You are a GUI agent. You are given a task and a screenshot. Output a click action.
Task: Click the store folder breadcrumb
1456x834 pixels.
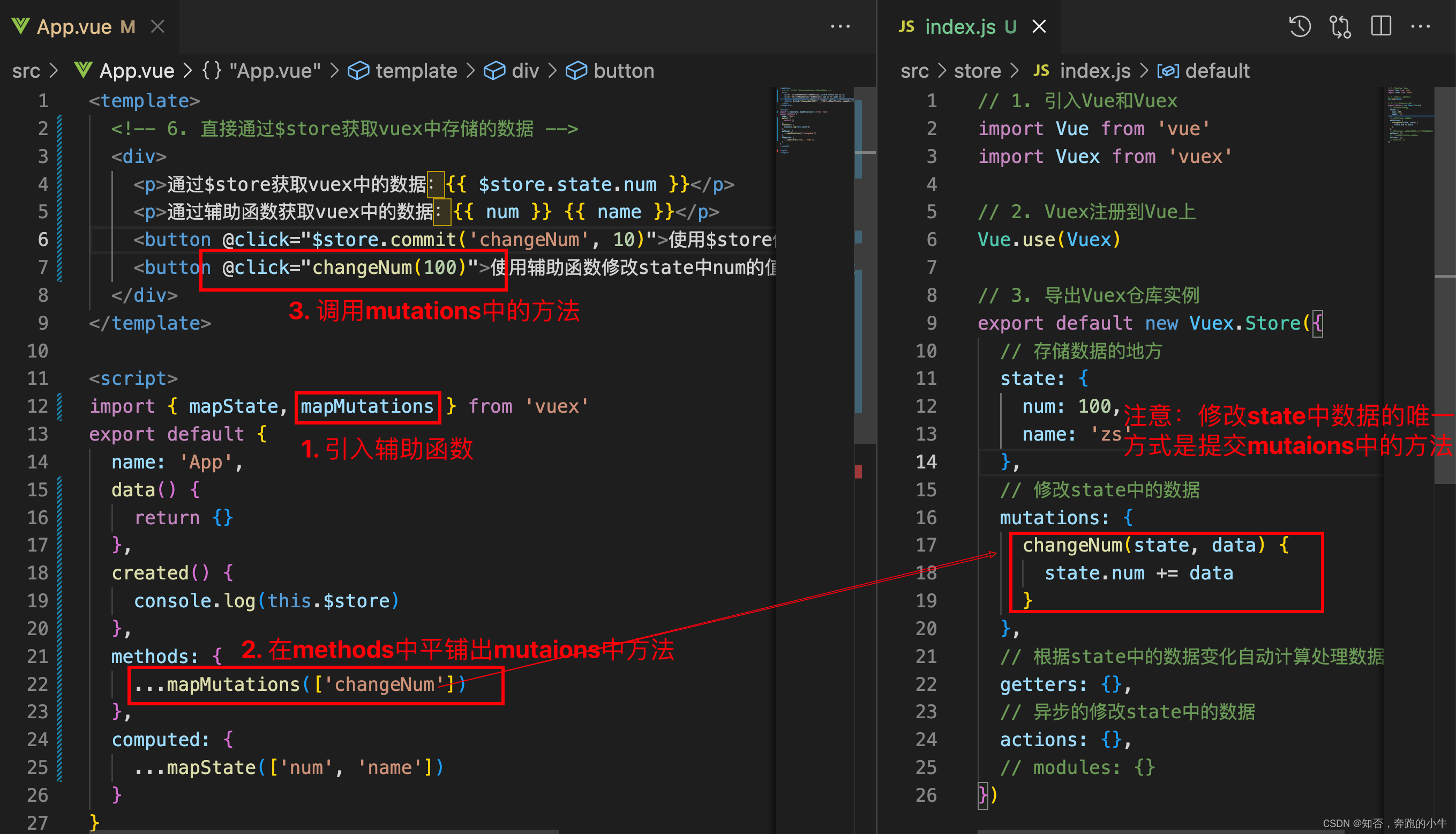977,70
